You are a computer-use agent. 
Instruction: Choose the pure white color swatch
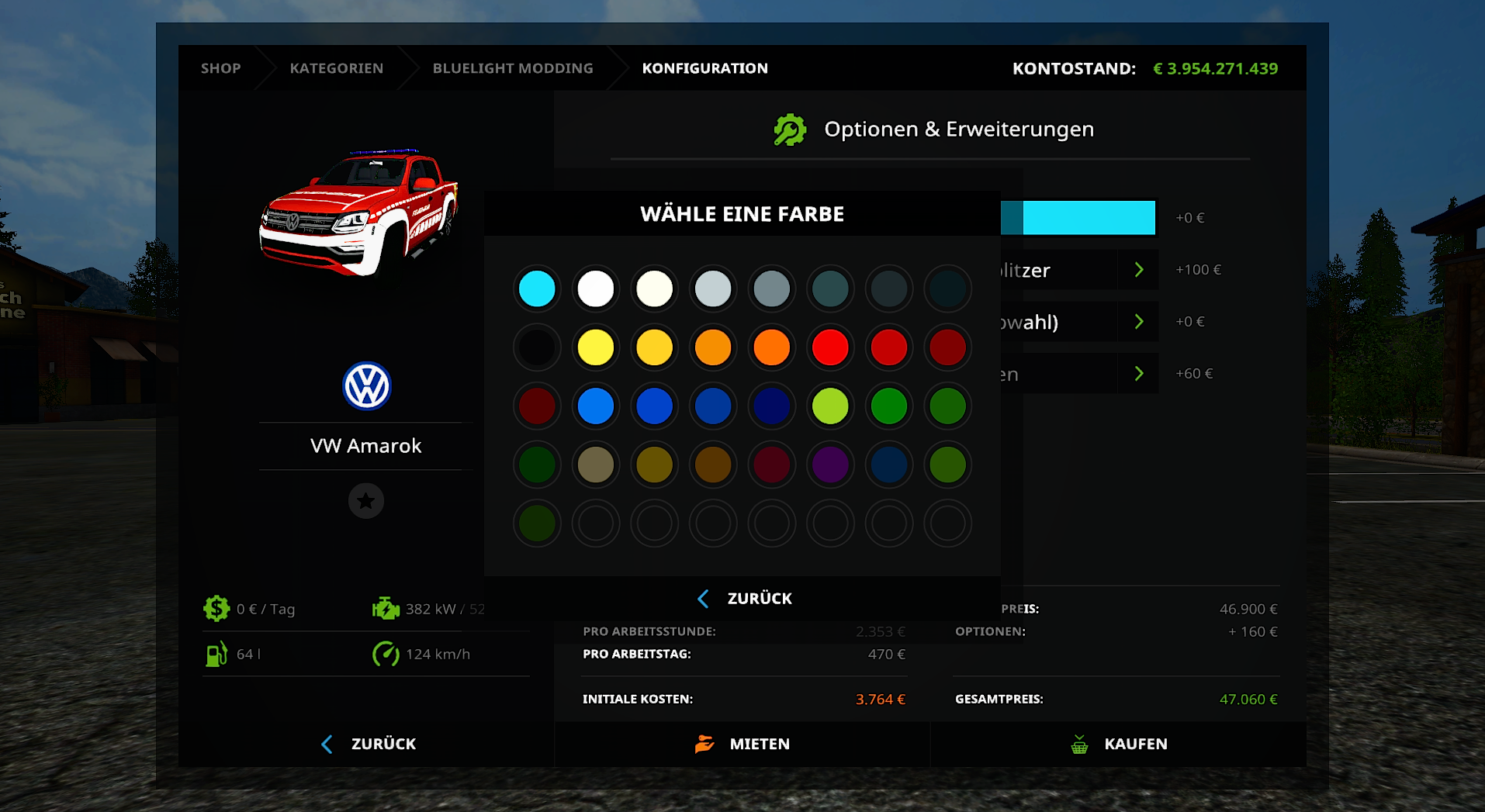tap(596, 289)
